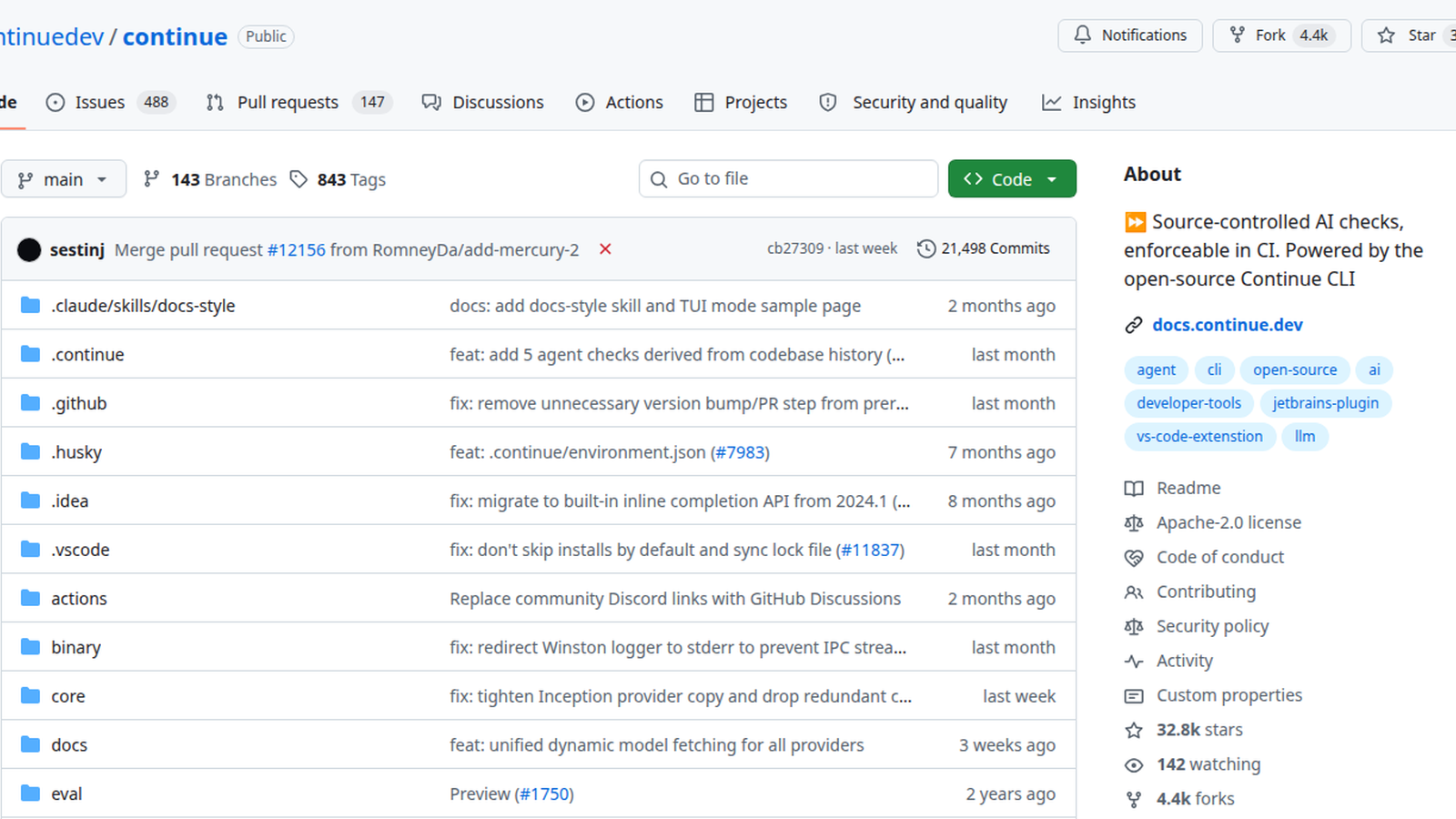Click the eval folder icon

click(x=30, y=794)
